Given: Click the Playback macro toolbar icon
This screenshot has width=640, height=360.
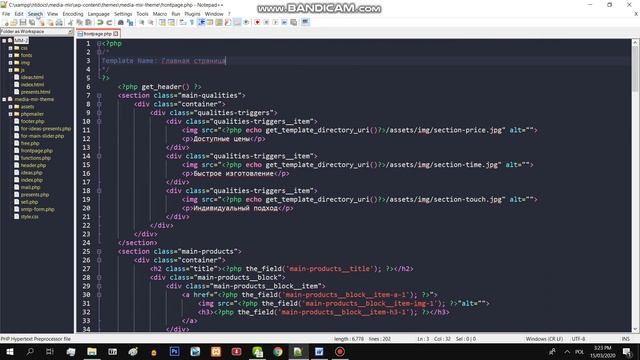Looking at the screenshot, I should (x=275, y=22).
